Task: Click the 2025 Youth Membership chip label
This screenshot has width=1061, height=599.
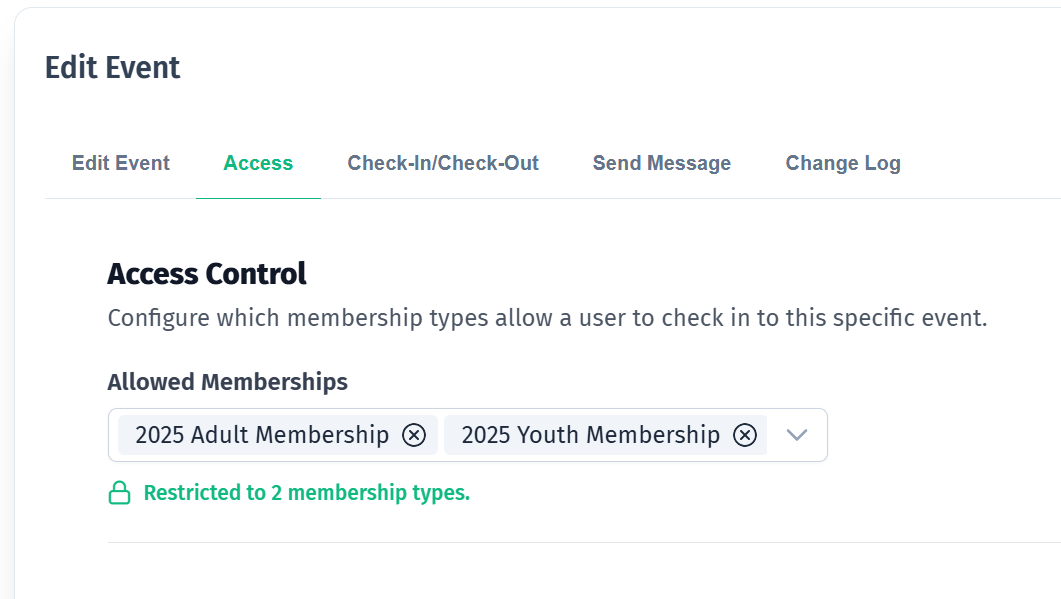Action: (590, 435)
